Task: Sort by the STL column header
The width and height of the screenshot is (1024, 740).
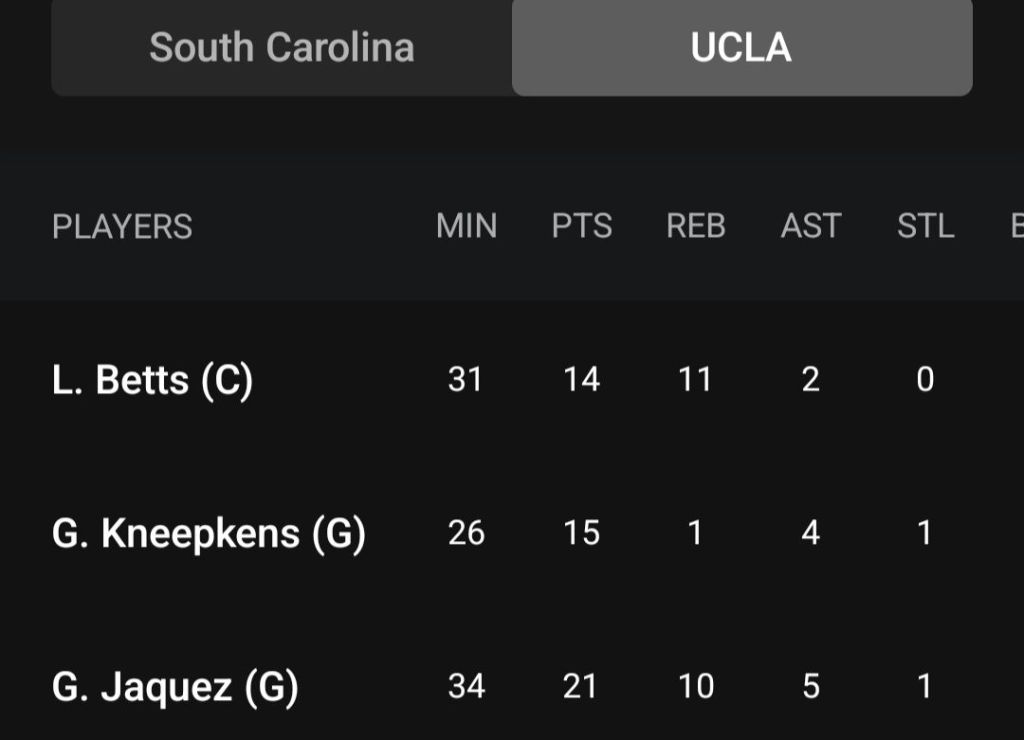Action: pos(925,227)
